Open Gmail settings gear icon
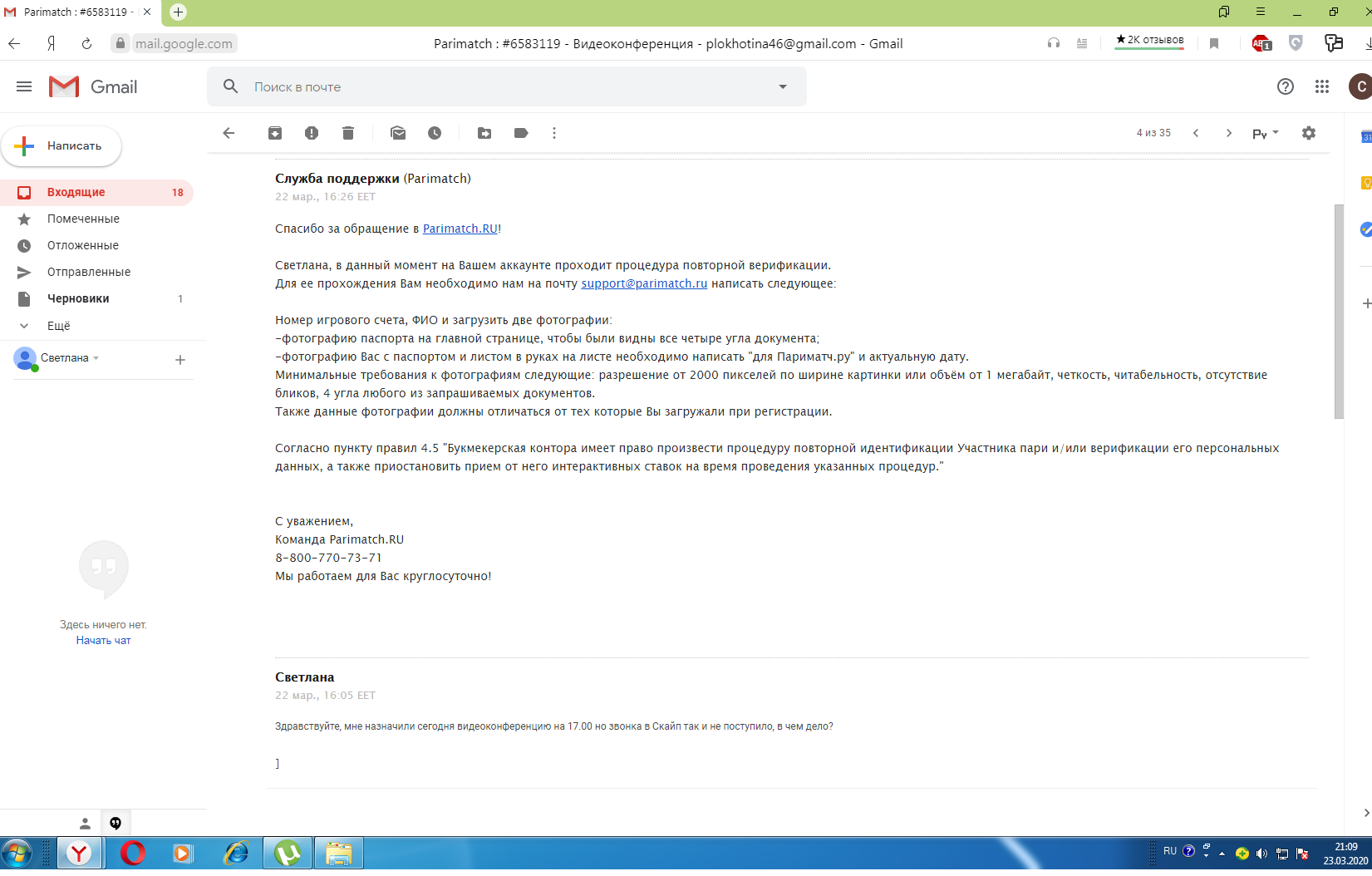This screenshot has height=876, width=1372. 1309,133
